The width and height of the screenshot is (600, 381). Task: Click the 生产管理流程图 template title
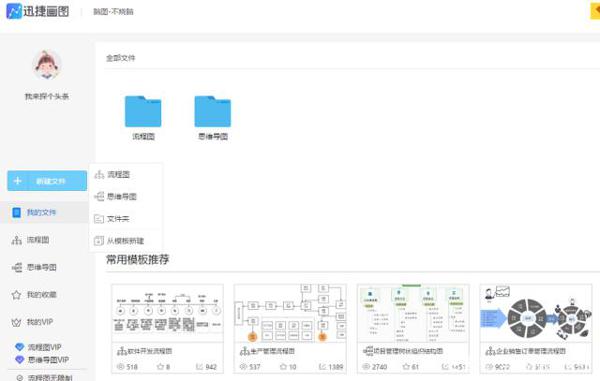click(273, 351)
